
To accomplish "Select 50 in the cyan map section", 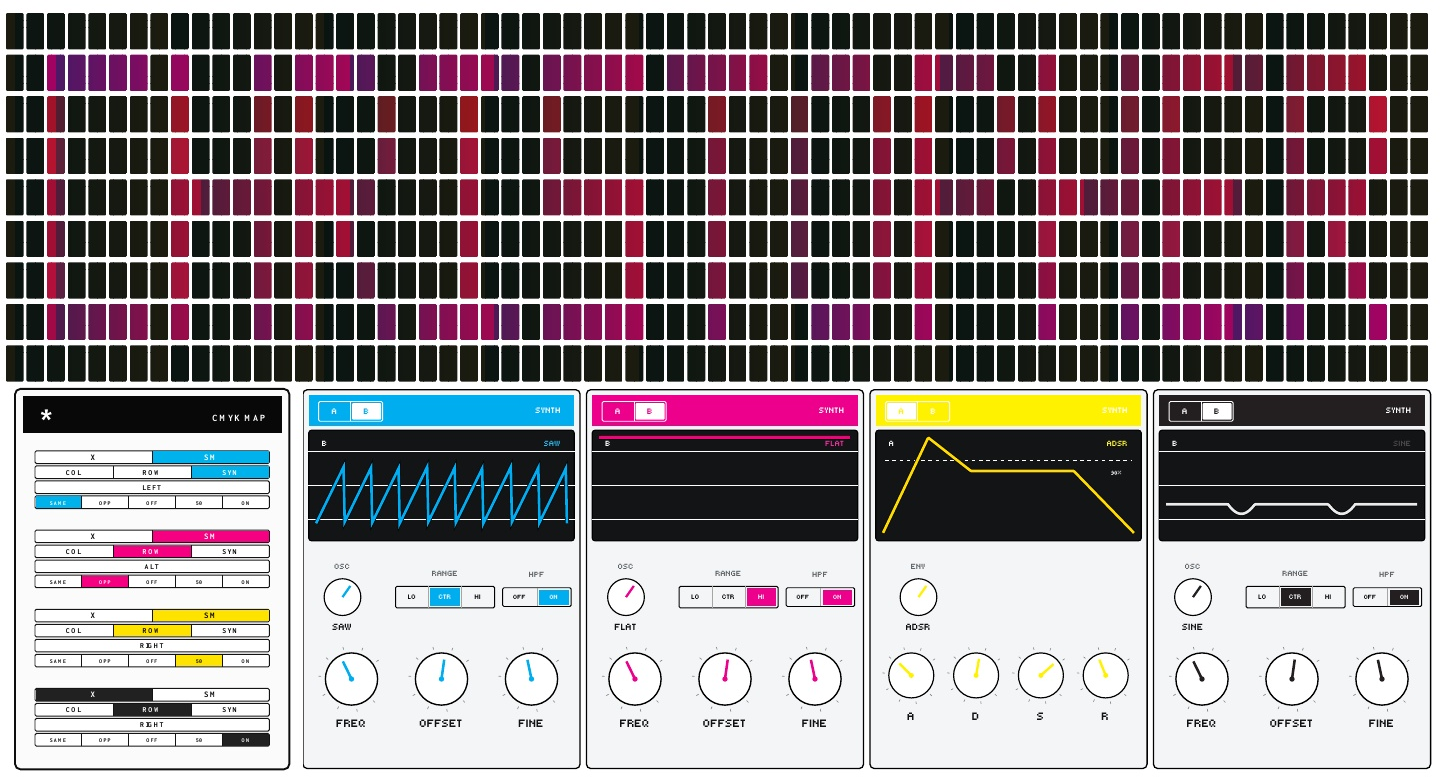I will click(x=199, y=502).
